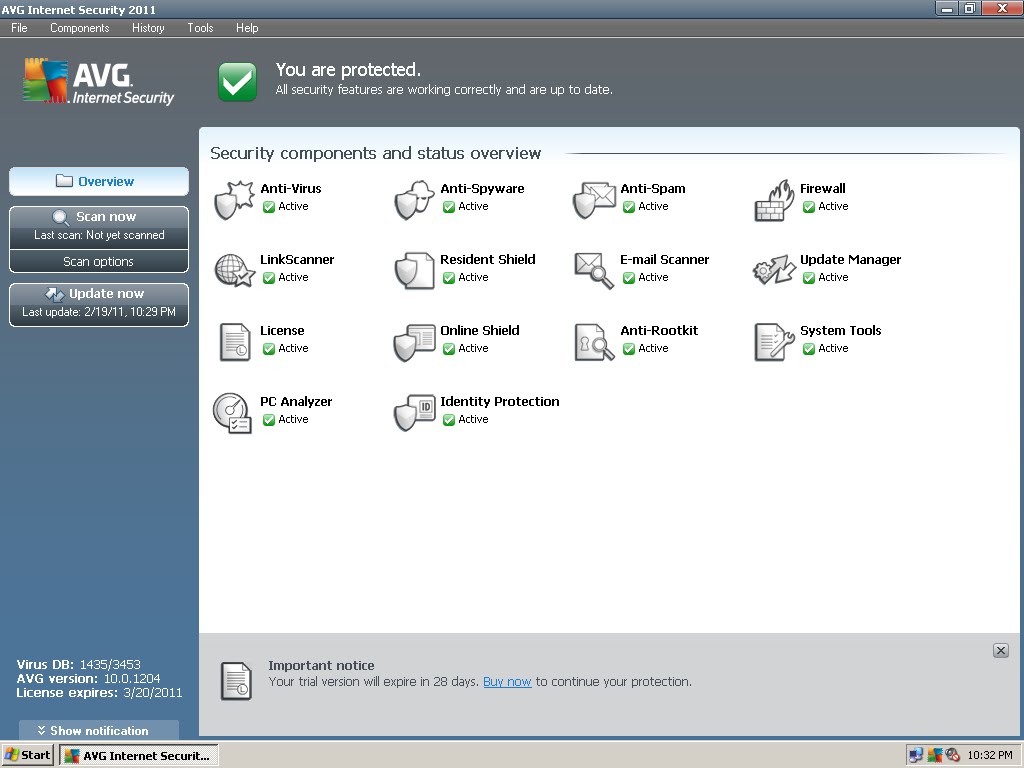The width and height of the screenshot is (1024, 768).
Task: Open the PC Analyzer disk icon
Action: pyautogui.click(x=232, y=413)
